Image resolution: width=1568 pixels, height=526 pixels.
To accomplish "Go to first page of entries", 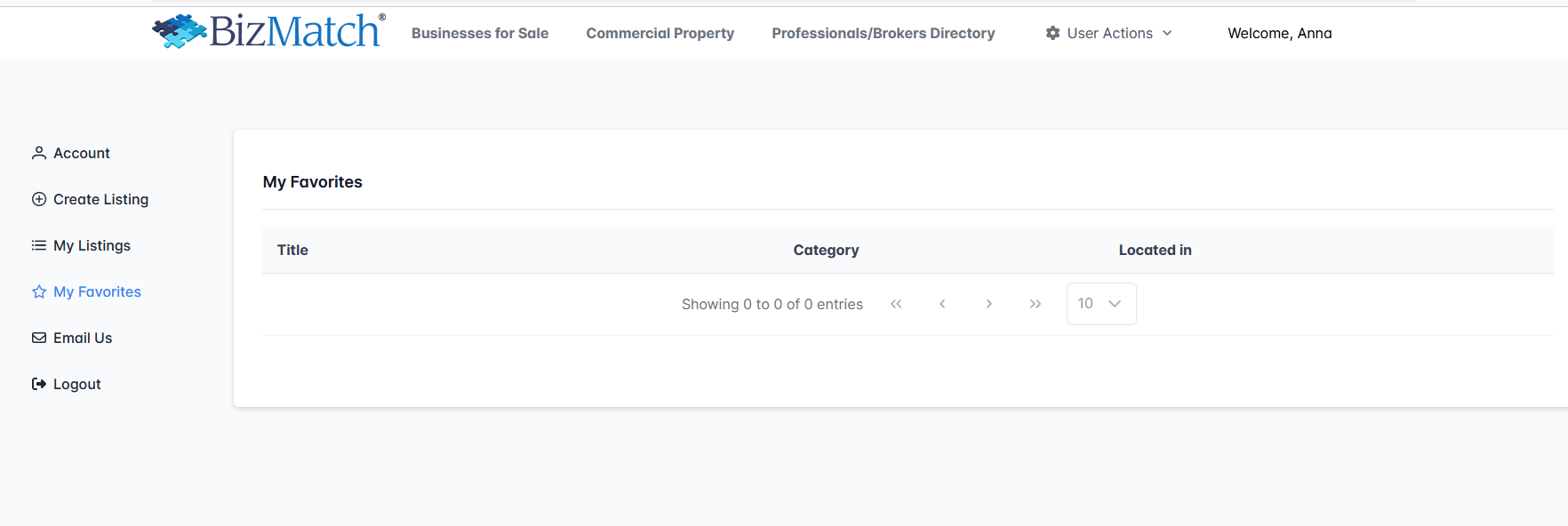I will tap(896, 304).
